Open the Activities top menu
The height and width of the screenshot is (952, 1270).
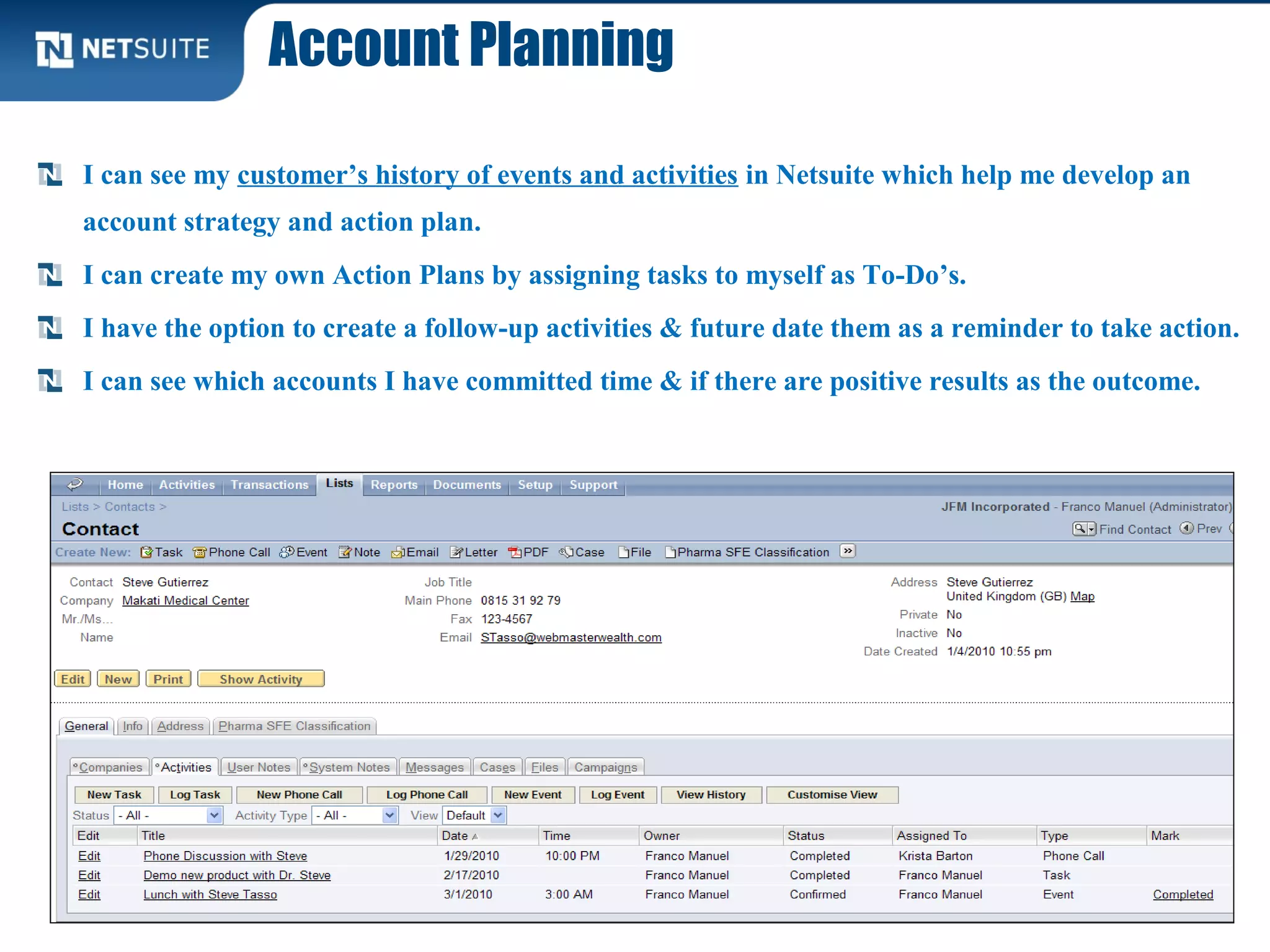pos(187,485)
